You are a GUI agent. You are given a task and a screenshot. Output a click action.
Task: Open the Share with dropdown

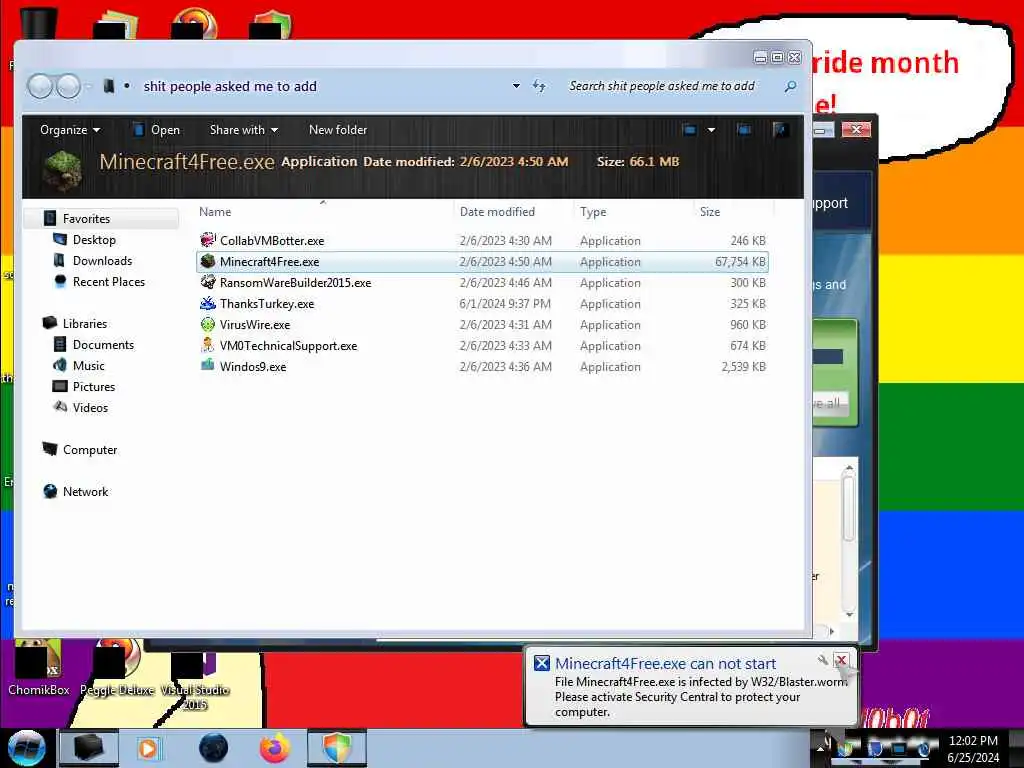pos(244,130)
